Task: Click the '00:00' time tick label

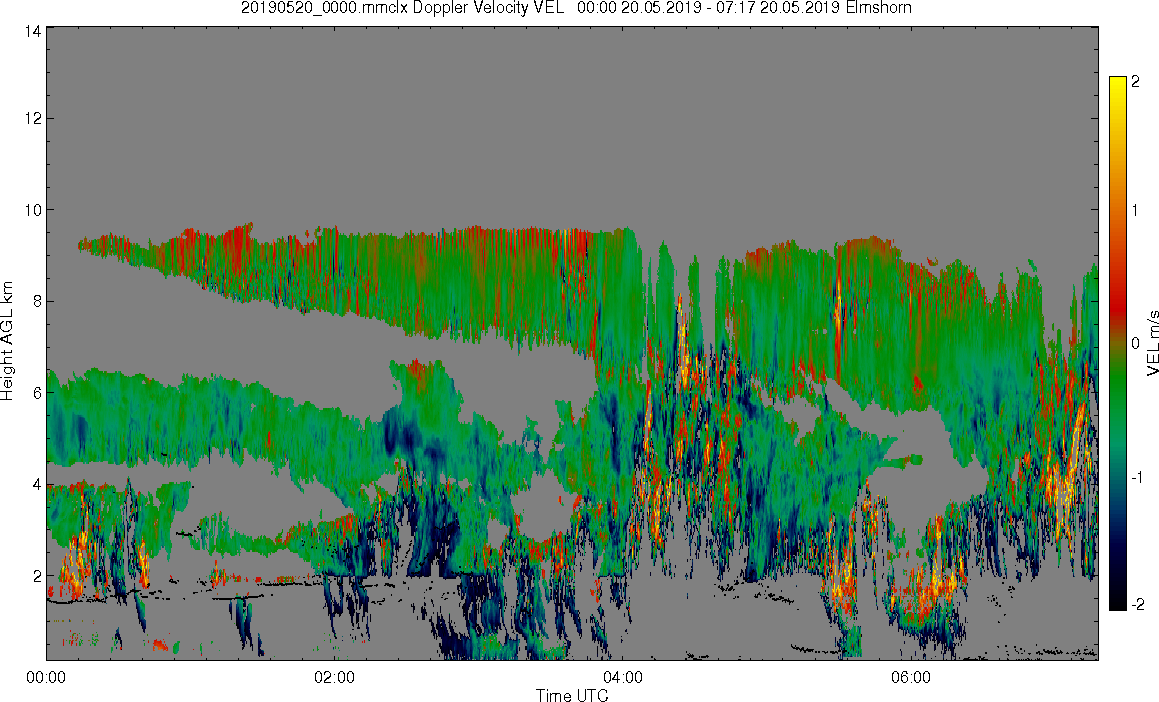Action: pos(46,677)
